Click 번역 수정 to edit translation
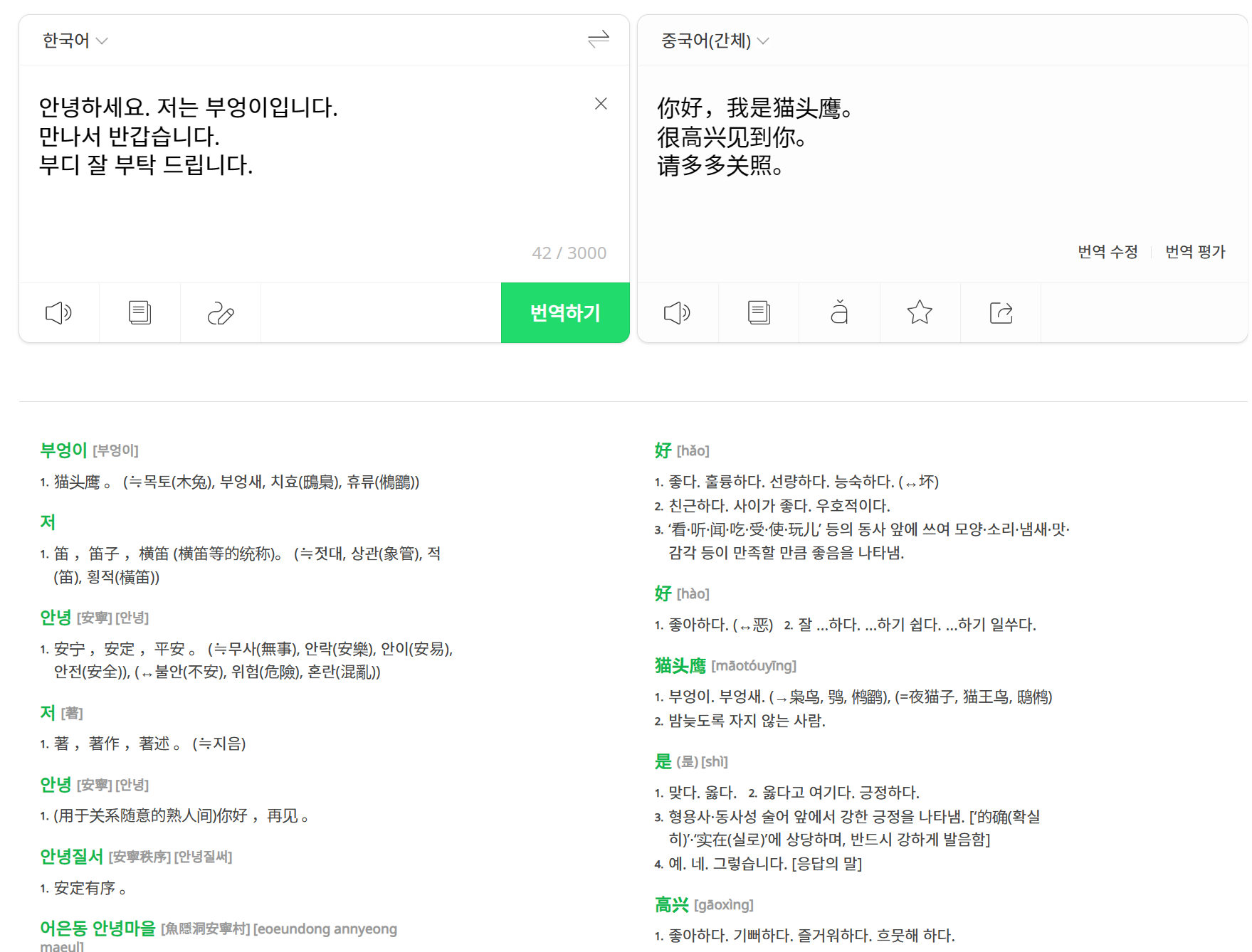Image resolution: width=1252 pixels, height=952 pixels. 1108,251
